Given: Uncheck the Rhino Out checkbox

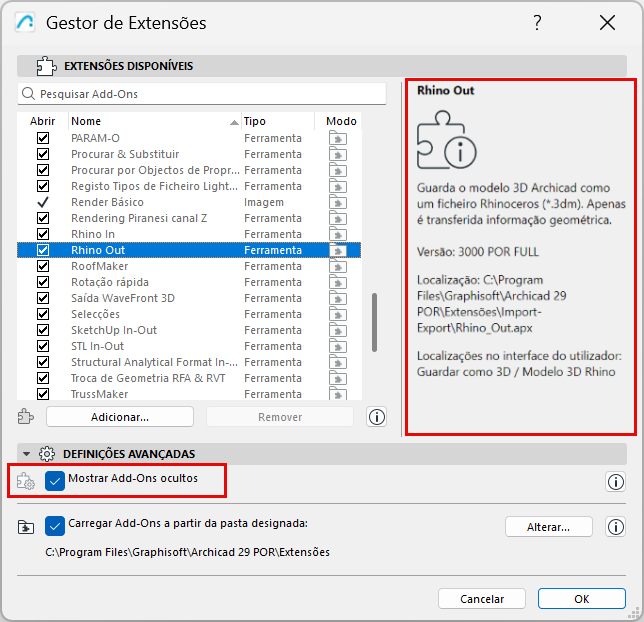Looking at the screenshot, I should (43, 250).
